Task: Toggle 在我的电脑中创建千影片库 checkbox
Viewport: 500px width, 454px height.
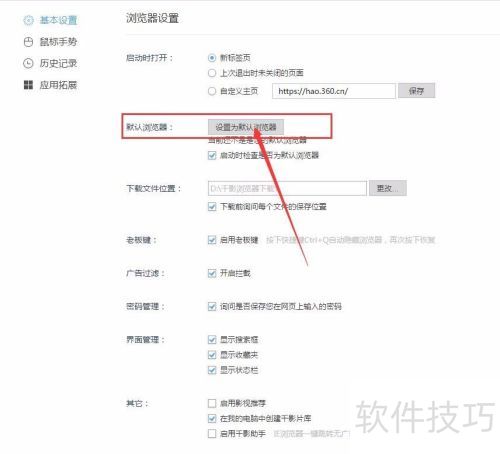Action: pos(212,418)
